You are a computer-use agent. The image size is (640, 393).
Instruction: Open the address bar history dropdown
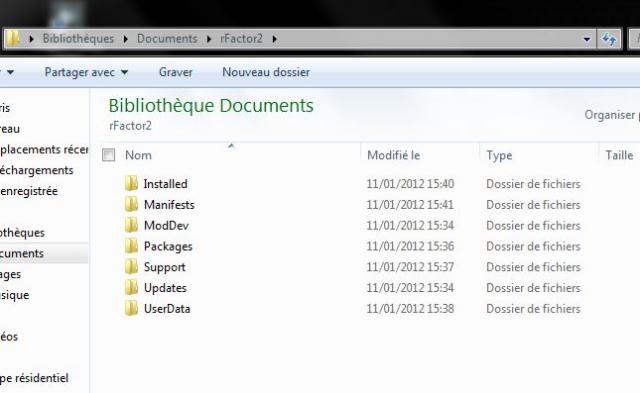587,39
